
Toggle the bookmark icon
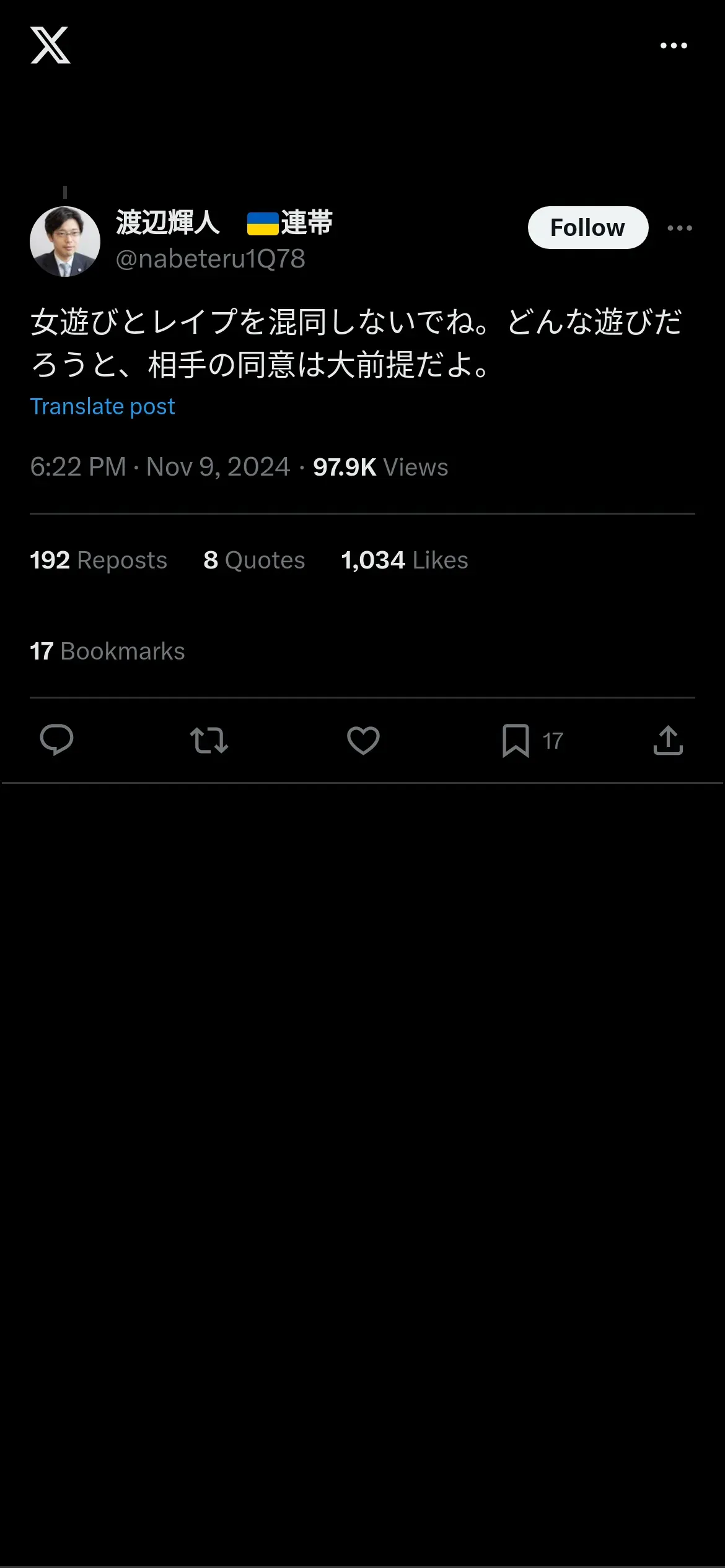[516, 740]
